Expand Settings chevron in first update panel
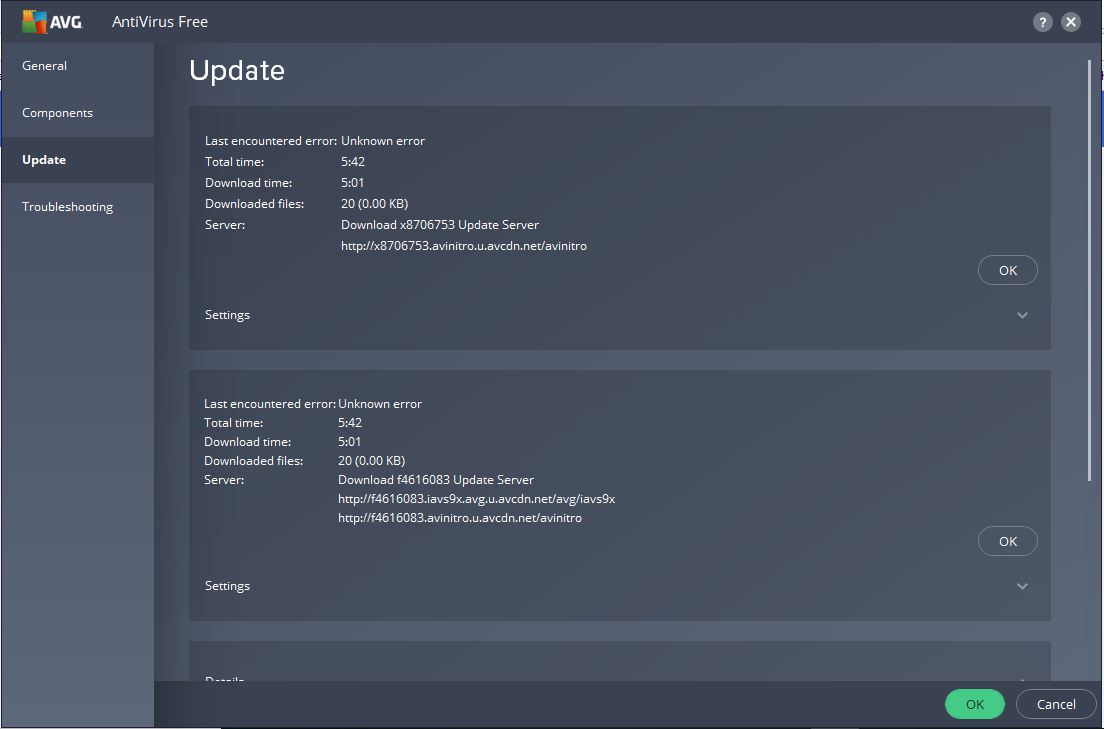Image resolution: width=1104 pixels, height=729 pixels. pyautogui.click(x=1022, y=316)
